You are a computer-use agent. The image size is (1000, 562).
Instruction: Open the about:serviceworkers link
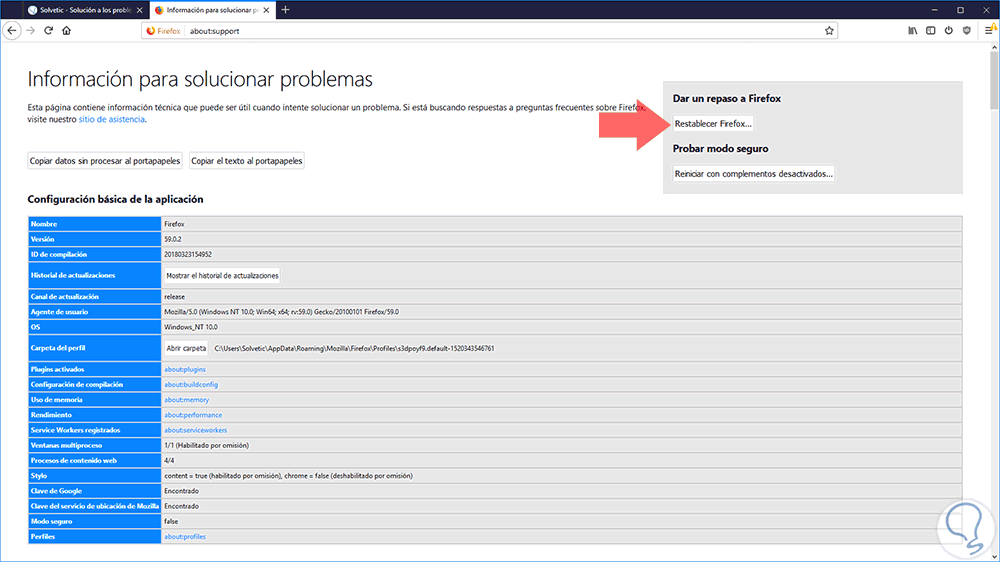[x=195, y=431]
